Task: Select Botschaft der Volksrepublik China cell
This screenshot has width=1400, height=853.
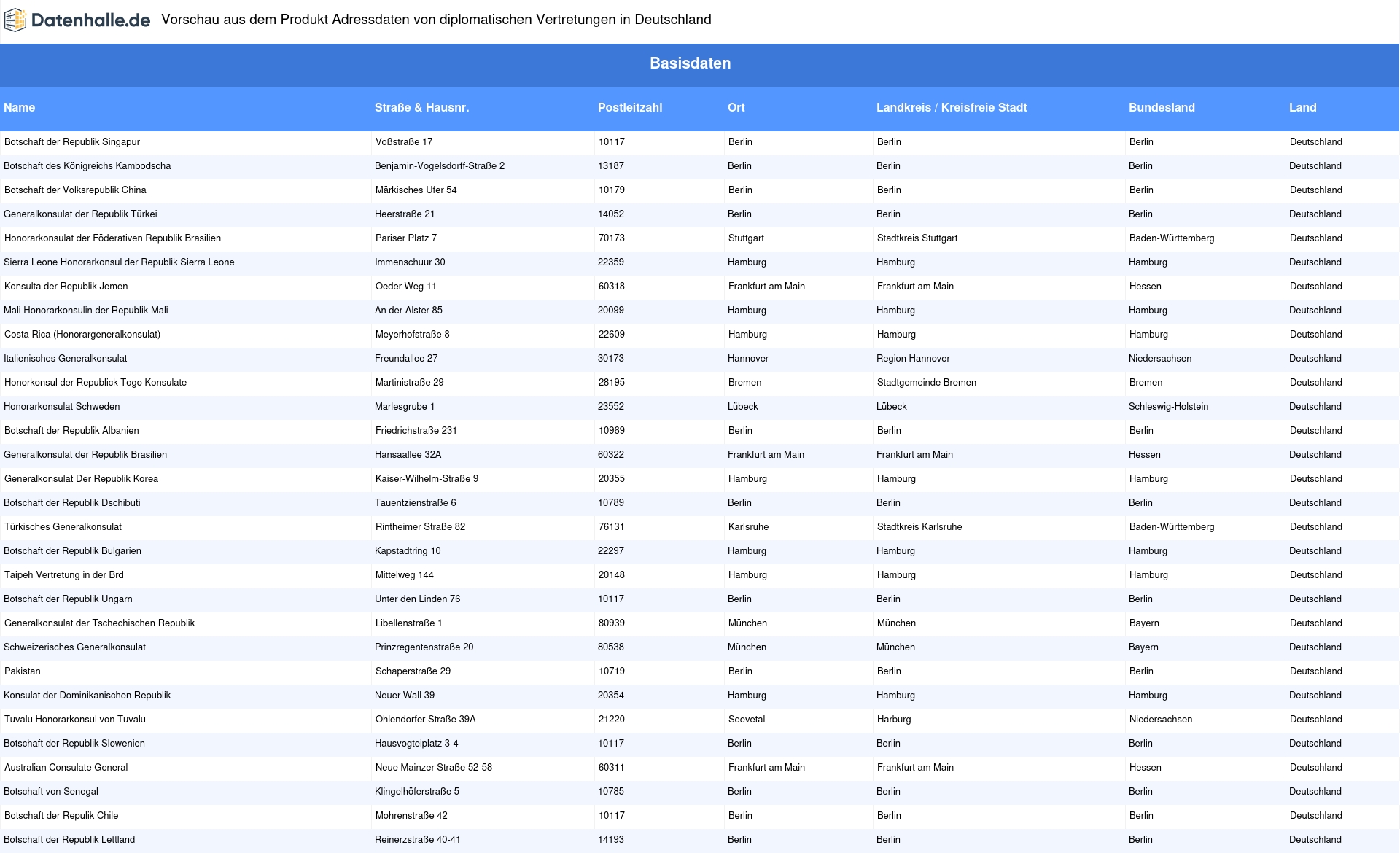Action: [75, 190]
